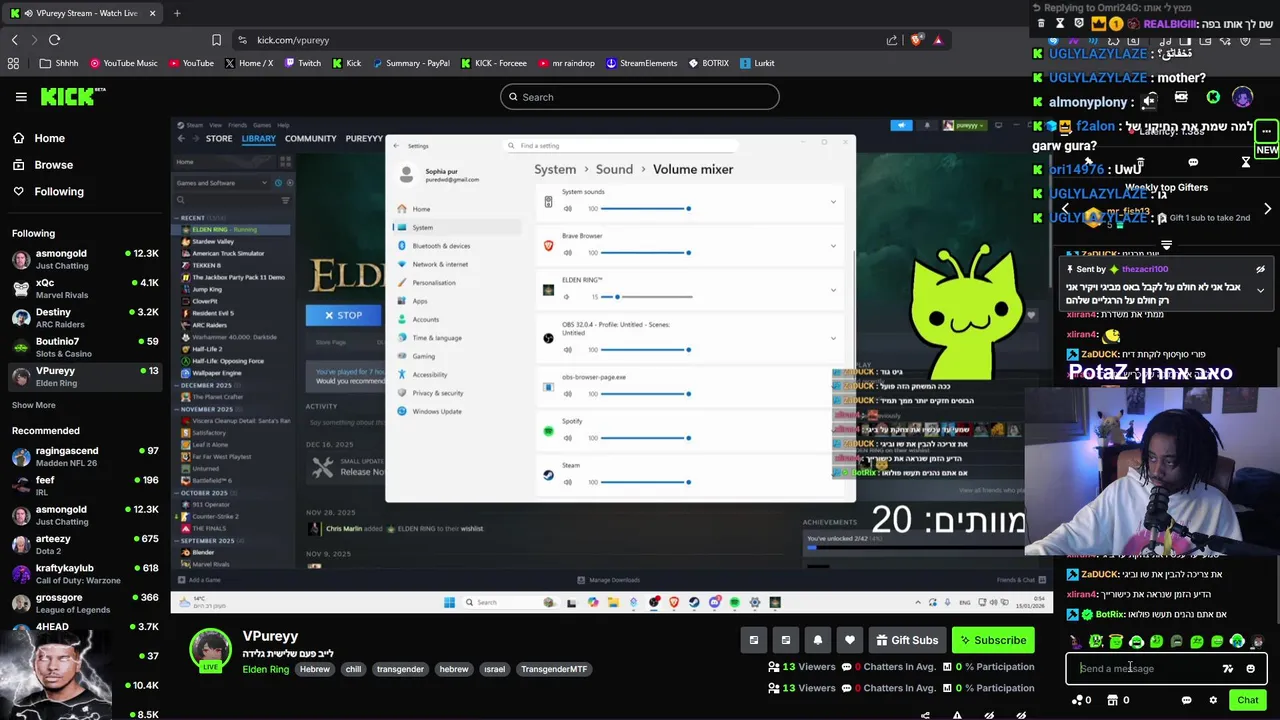Click the share icon below stream stats

click(925, 714)
